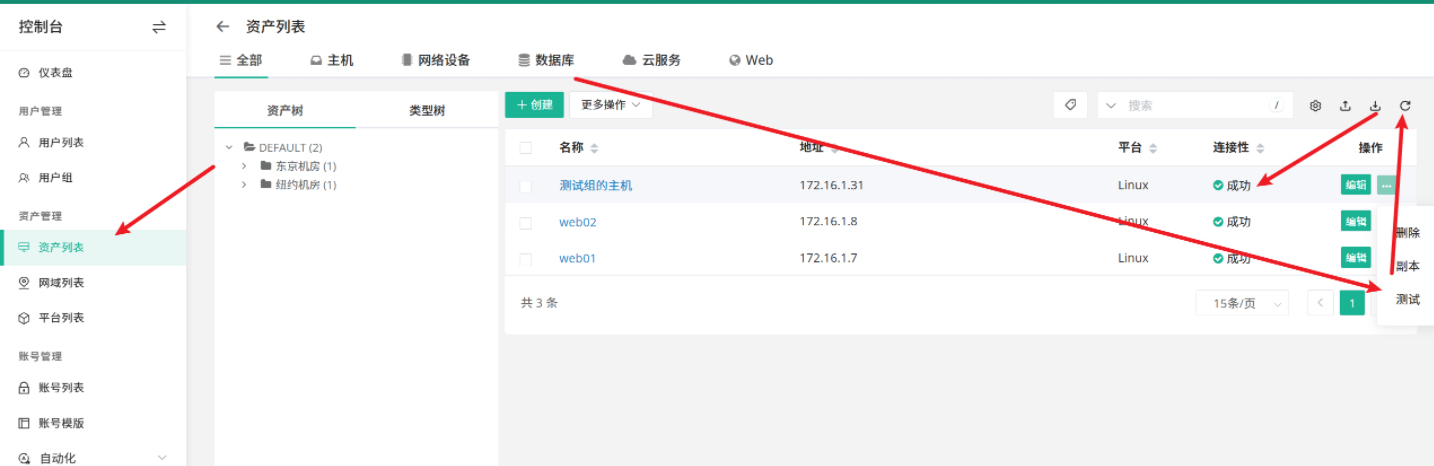The height and width of the screenshot is (466, 1434).
Task: Open the 15条/页 page size dropdown
Action: pyautogui.click(x=1242, y=303)
